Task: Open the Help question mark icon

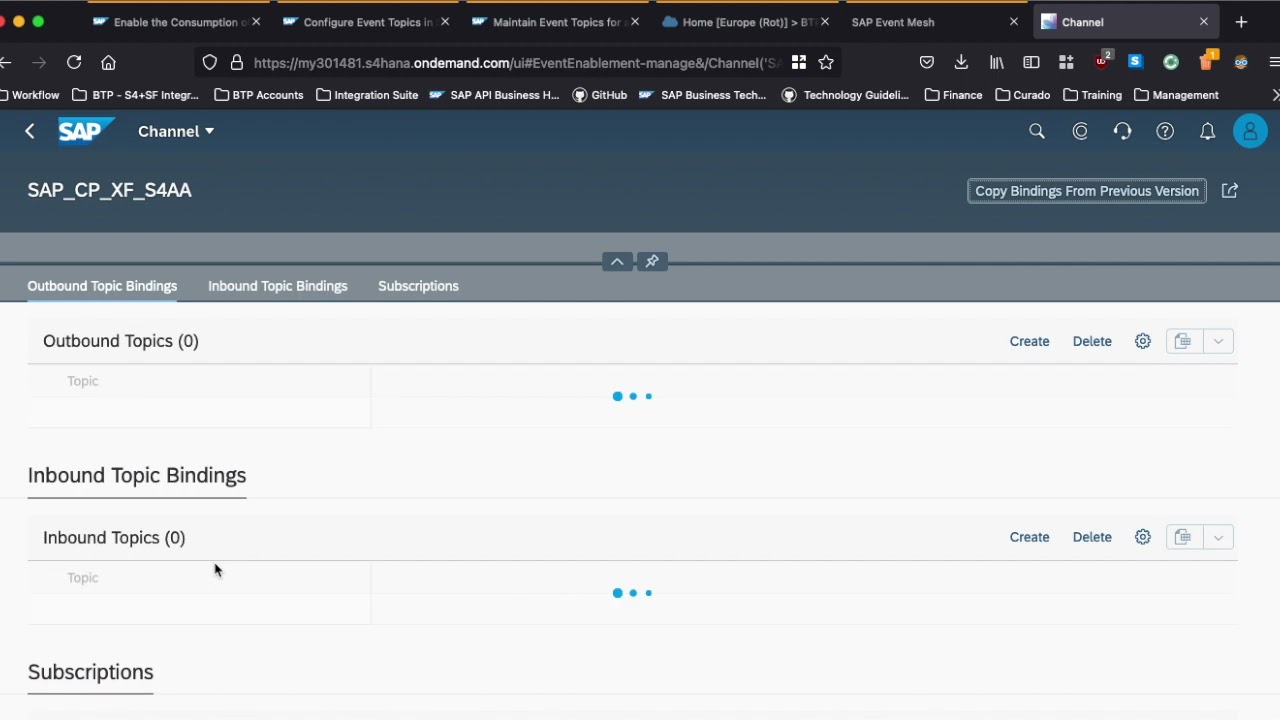Action: 1165,131
